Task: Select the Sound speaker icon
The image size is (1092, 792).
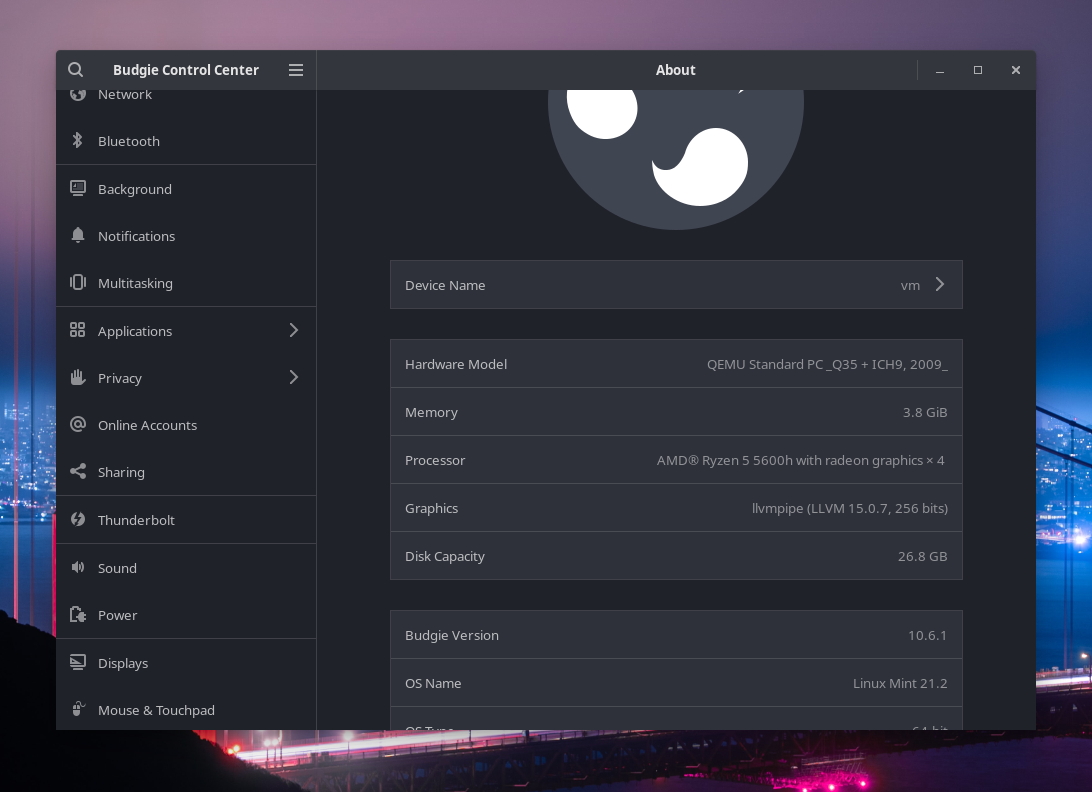Action: click(78, 567)
